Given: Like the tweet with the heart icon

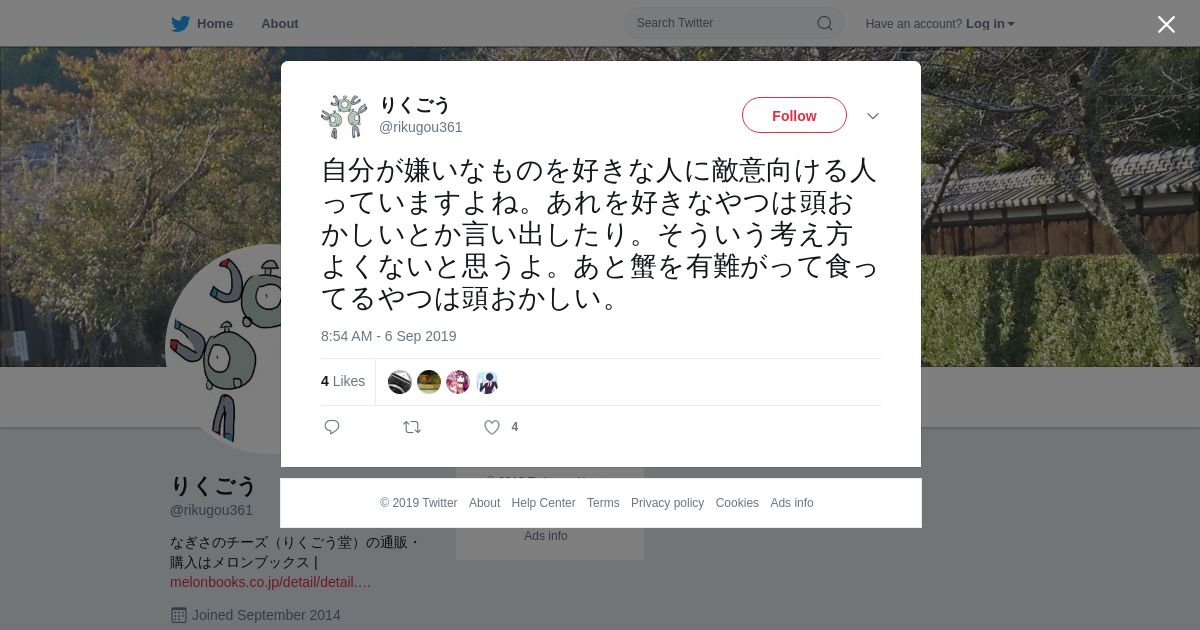Looking at the screenshot, I should (492, 427).
